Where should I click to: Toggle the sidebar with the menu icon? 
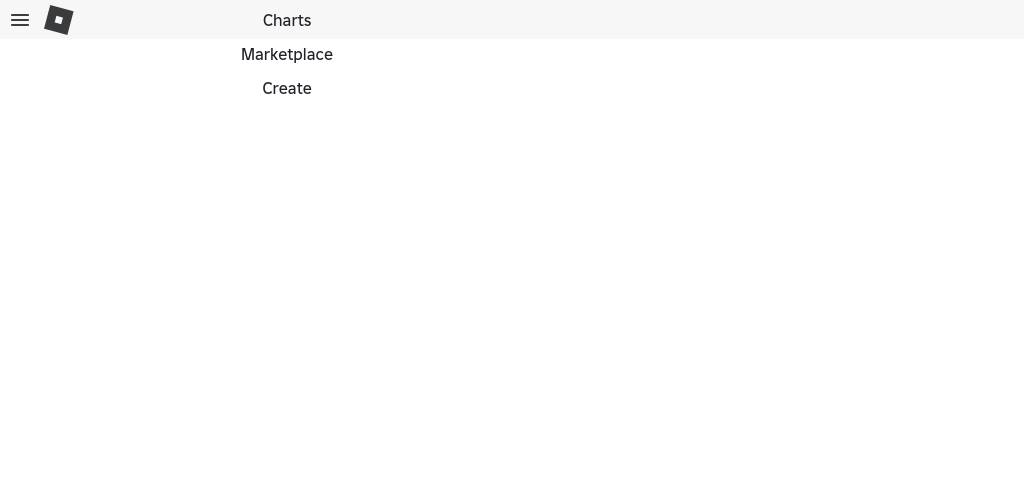coord(20,20)
